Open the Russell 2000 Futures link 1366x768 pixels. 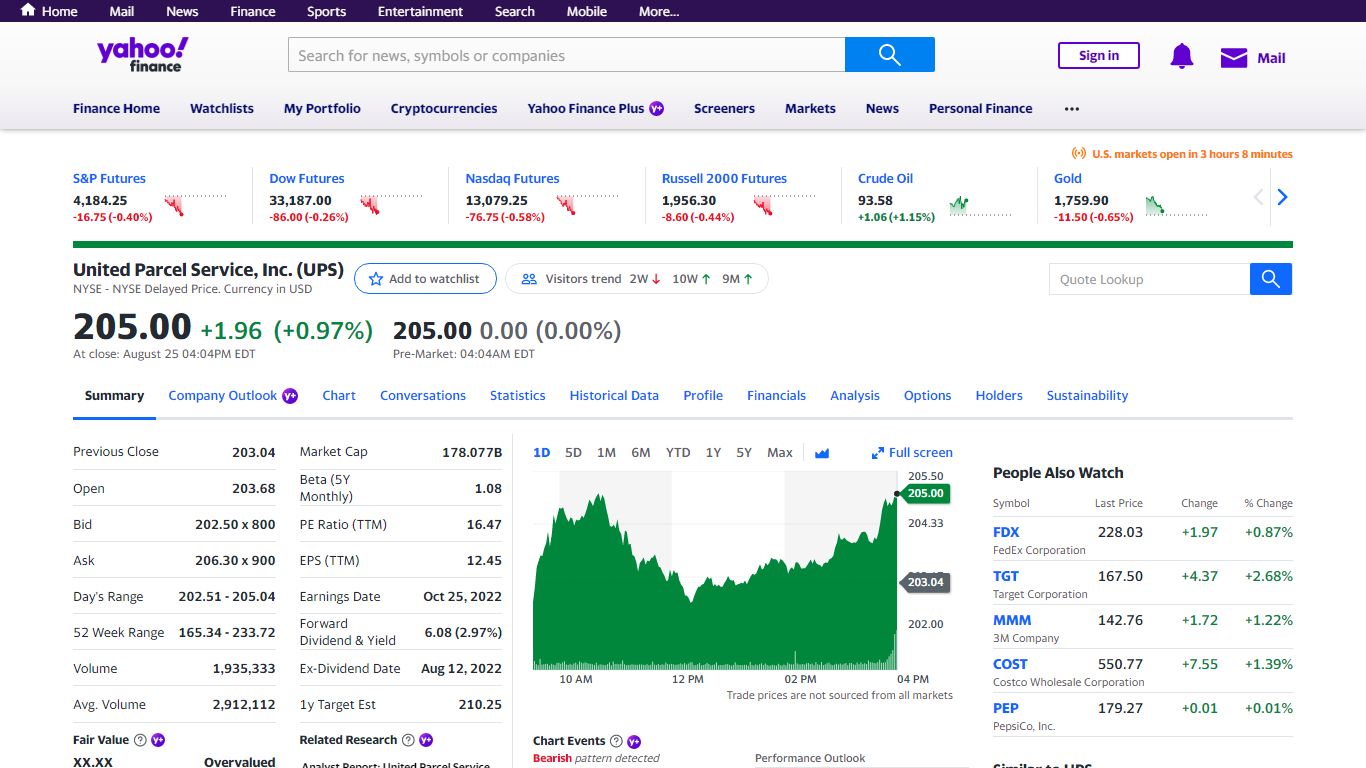[x=724, y=178]
